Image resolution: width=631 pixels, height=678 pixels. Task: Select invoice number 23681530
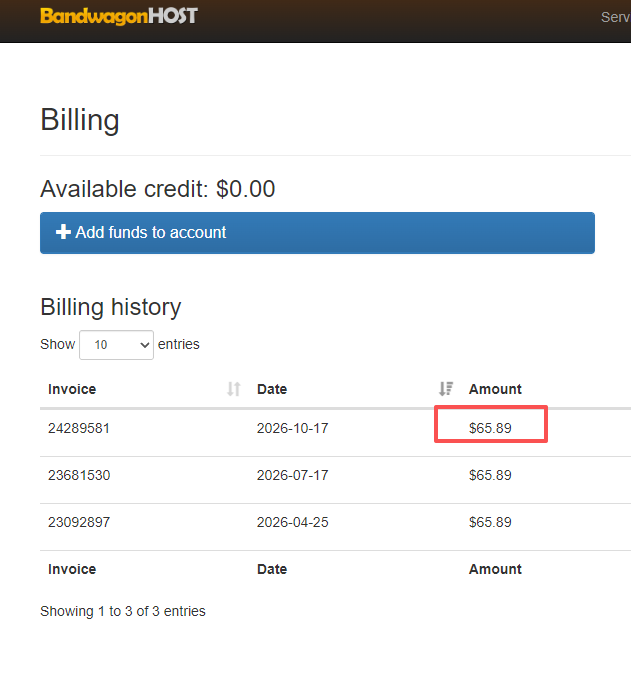pyautogui.click(x=79, y=475)
